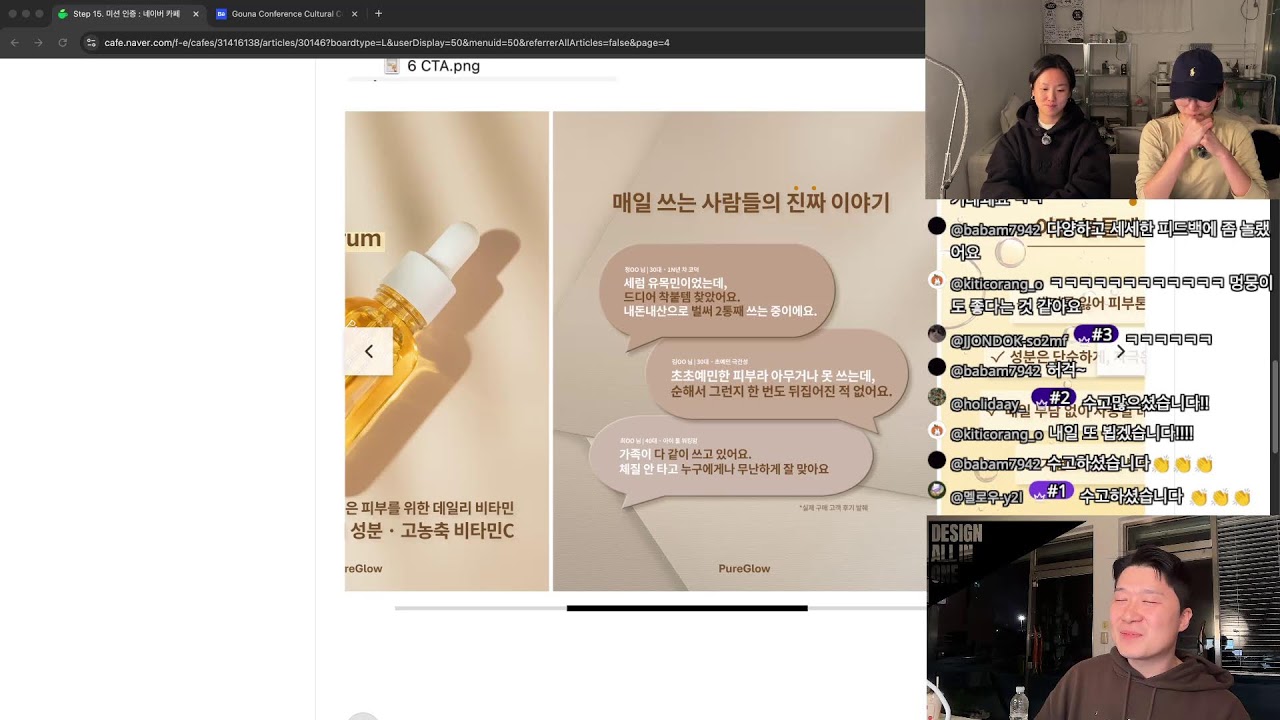1280x720 pixels.
Task: Open a new browser tab with plus
Action: [378, 14]
